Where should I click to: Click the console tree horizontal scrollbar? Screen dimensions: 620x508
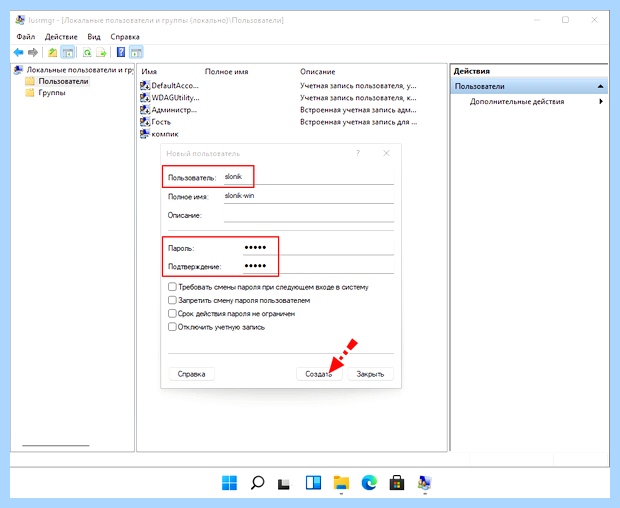point(56,446)
